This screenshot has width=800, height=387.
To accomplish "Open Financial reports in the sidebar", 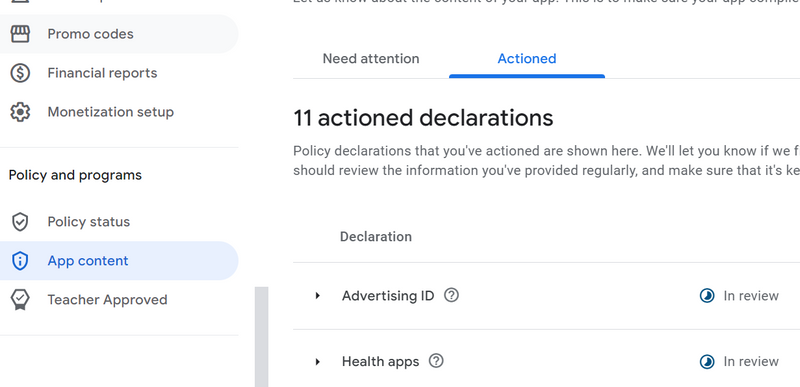I will 119,73.
